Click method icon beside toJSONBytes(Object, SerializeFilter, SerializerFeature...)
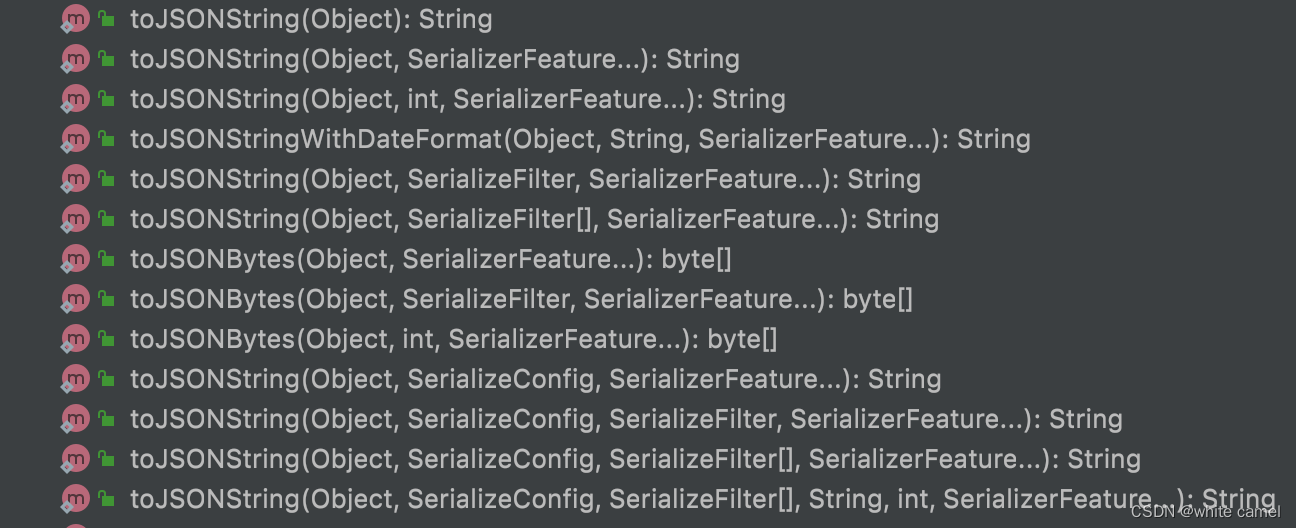 [75, 299]
